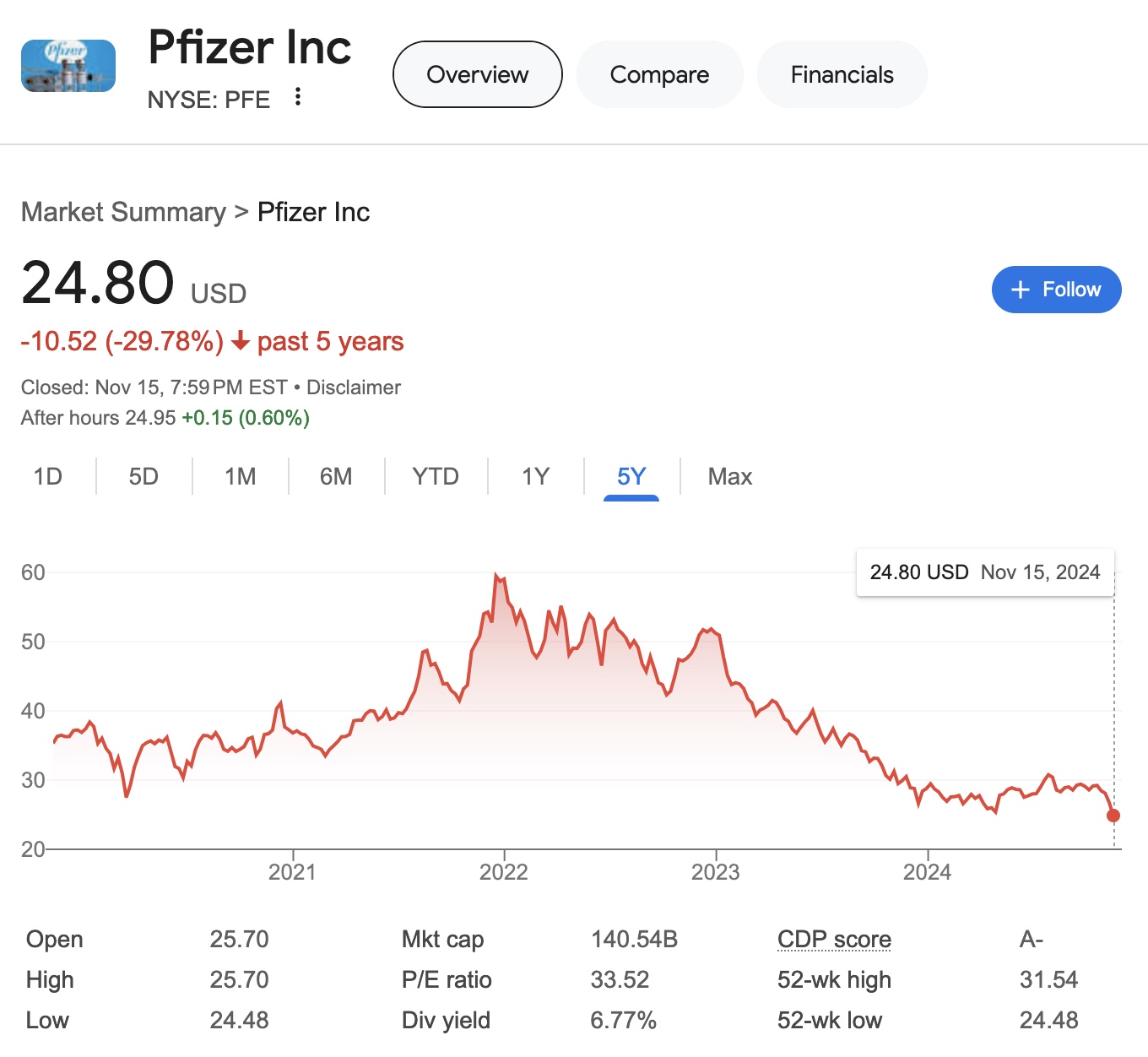The width and height of the screenshot is (1148, 1057).
Task: Click the 2022 peak on the price chart
Action: 497,577
